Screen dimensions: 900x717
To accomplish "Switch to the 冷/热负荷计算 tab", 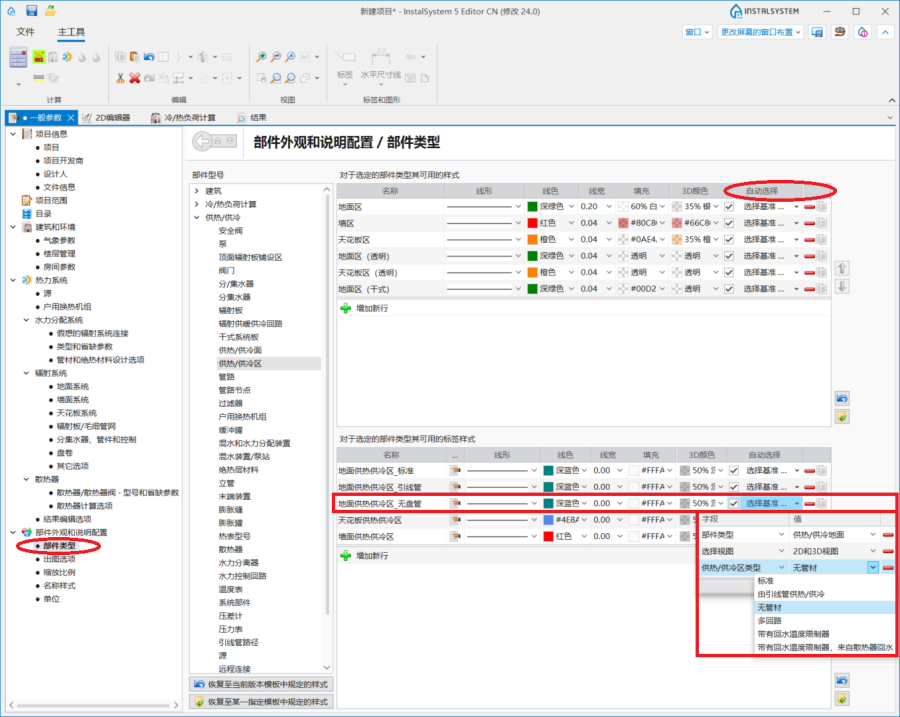I will tap(183, 118).
